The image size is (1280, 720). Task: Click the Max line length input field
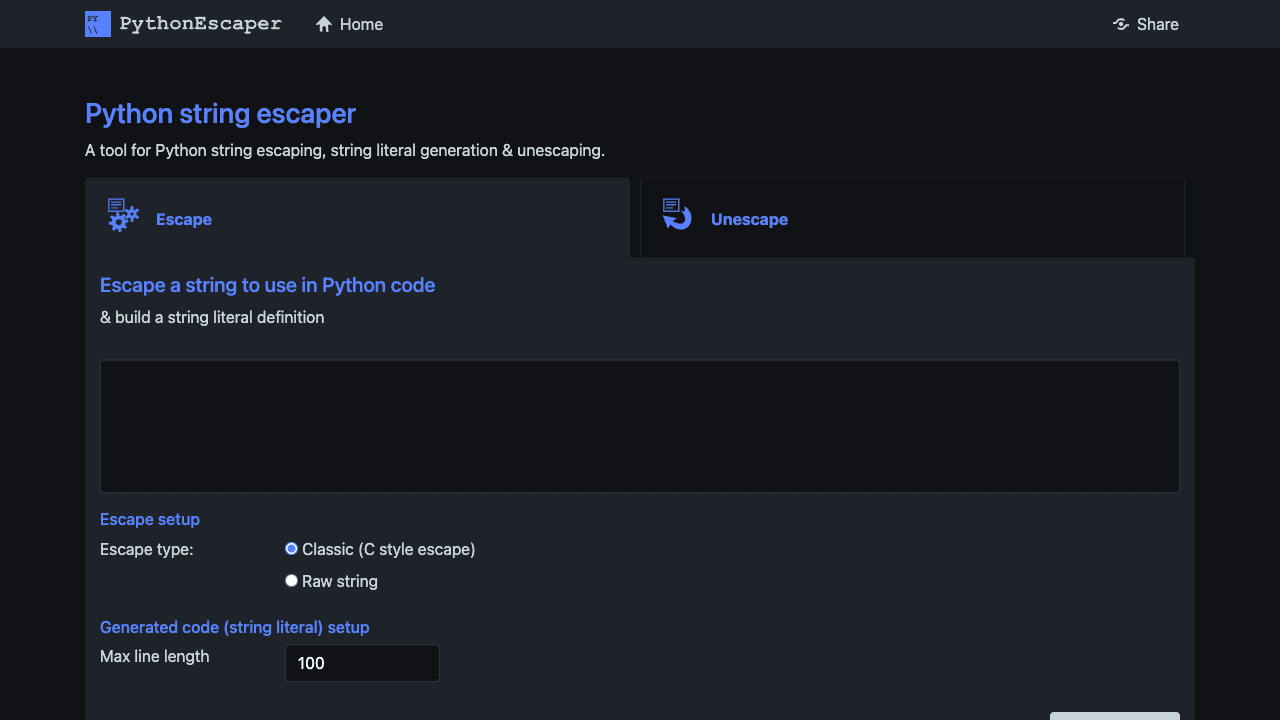[362, 662]
